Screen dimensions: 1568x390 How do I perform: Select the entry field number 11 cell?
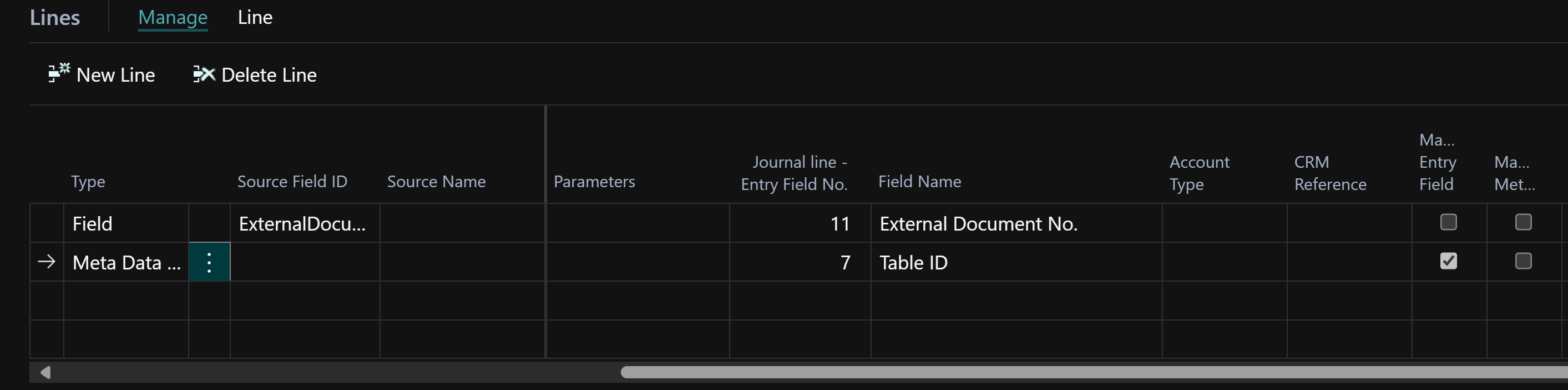tap(799, 224)
